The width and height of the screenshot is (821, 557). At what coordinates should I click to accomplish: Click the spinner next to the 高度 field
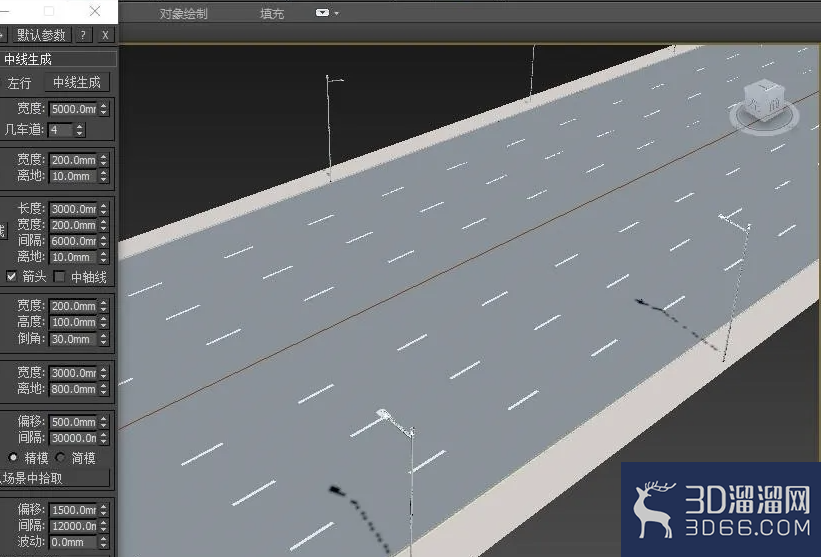pos(104,322)
